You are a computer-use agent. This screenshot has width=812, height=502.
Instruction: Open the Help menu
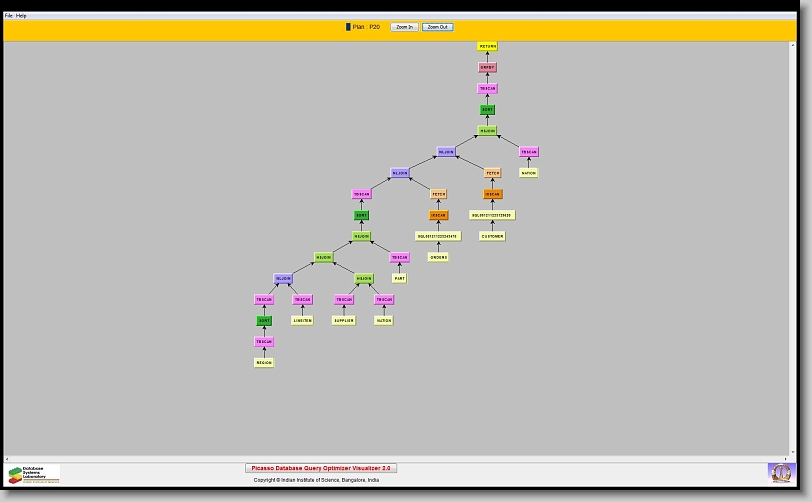tap(21, 16)
